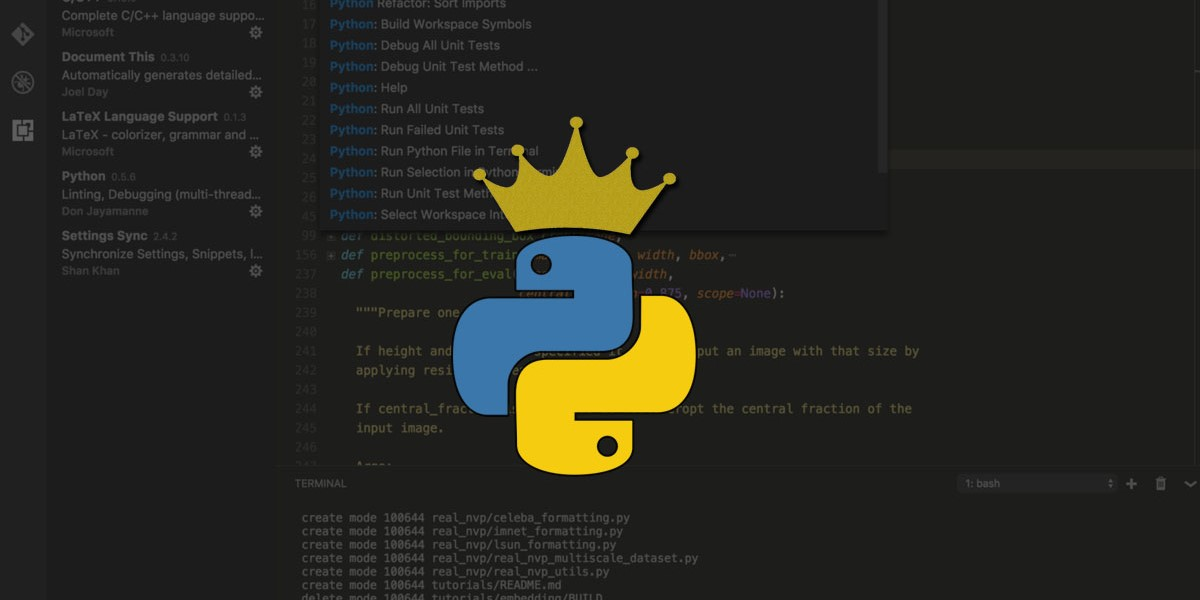The width and height of the screenshot is (1200, 600).
Task: Click code text 'def preprocess_for_eval' on line 237
Action: pyautogui.click(x=427, y=274)
